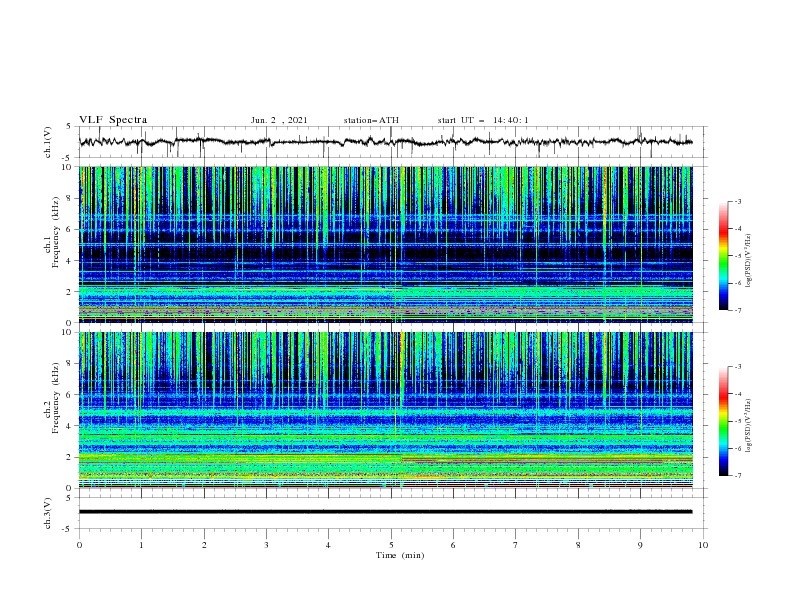Click inside the ch.1 spectrogram panel
792x612 pixels.
click(x=385, y=244)
